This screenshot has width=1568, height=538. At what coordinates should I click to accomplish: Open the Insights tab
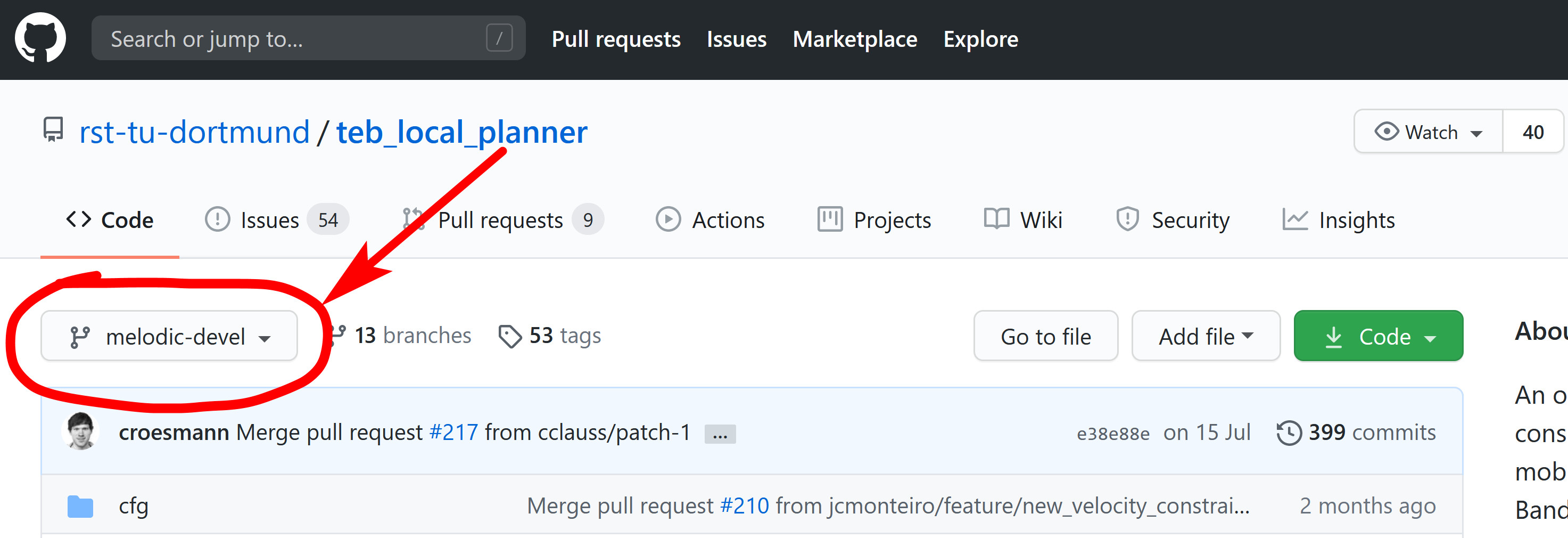coord(1339,220)
